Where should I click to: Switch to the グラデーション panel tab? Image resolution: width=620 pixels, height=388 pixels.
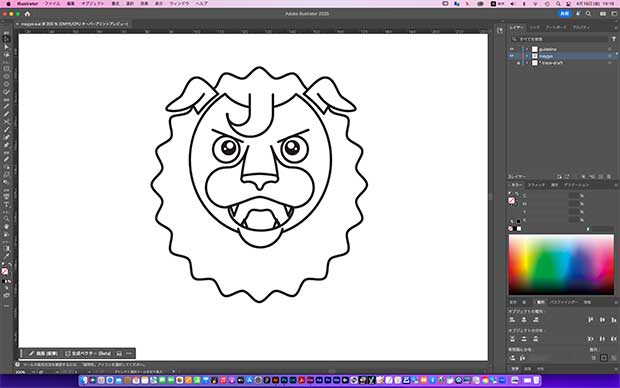577,185
